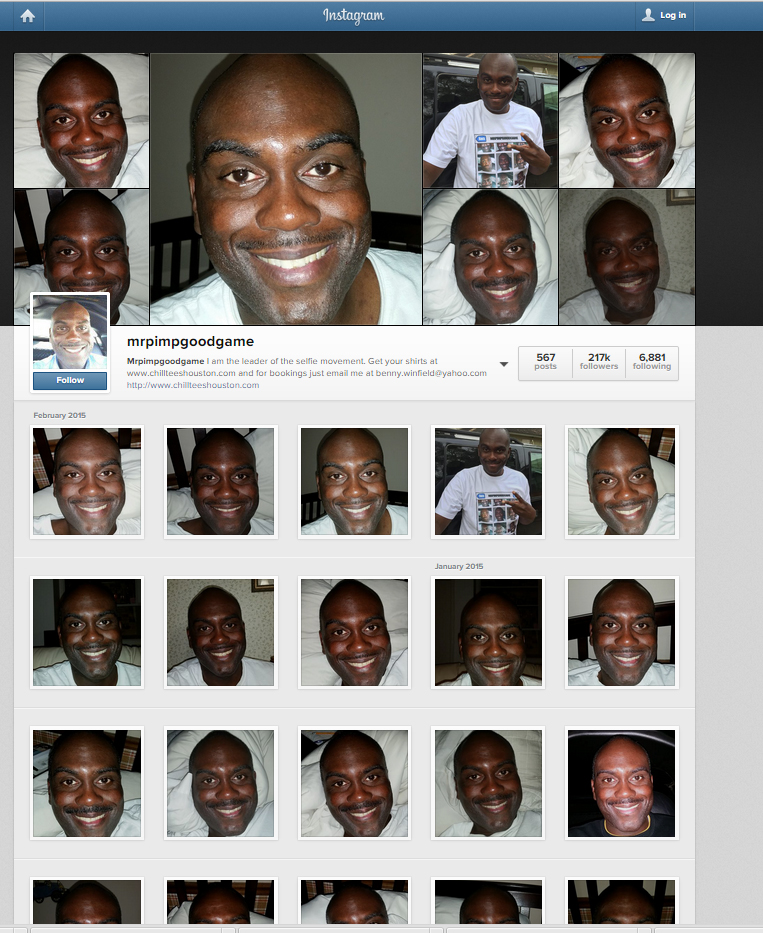
Task: Open the t-shirt pointing photo in header collage
Action: pos(490,121)
